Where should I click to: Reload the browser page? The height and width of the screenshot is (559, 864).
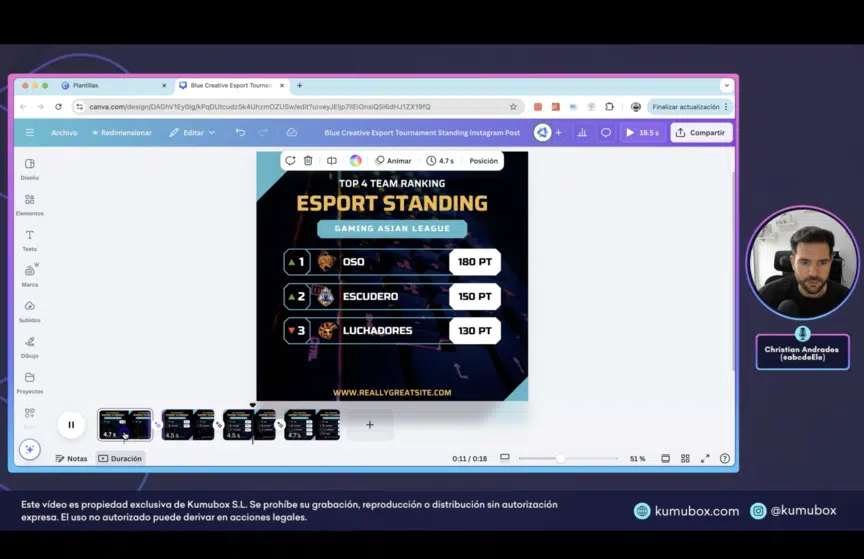[58, 106]
